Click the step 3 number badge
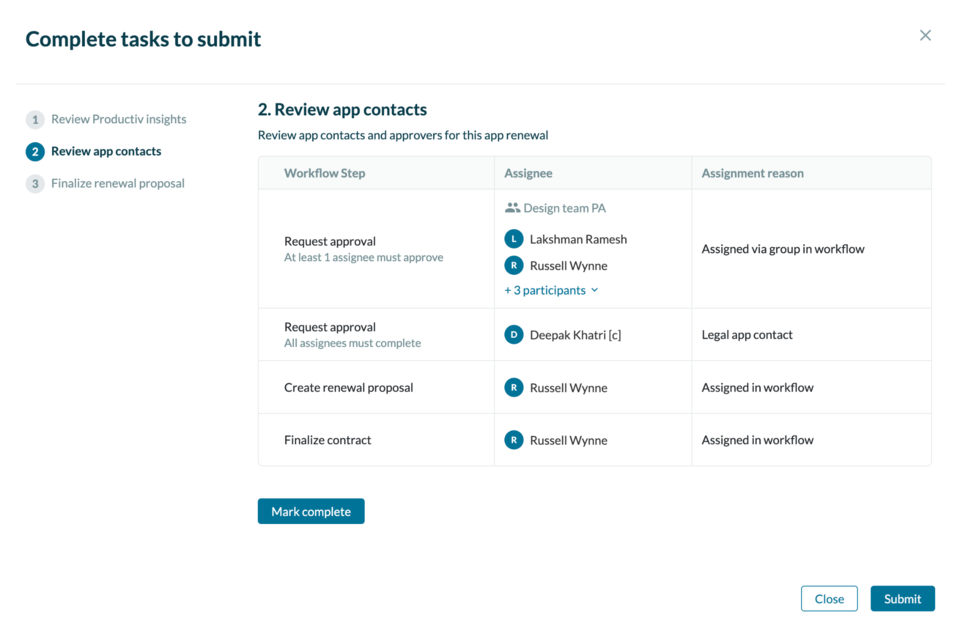 pyautogui.click(x=35, y=184)
